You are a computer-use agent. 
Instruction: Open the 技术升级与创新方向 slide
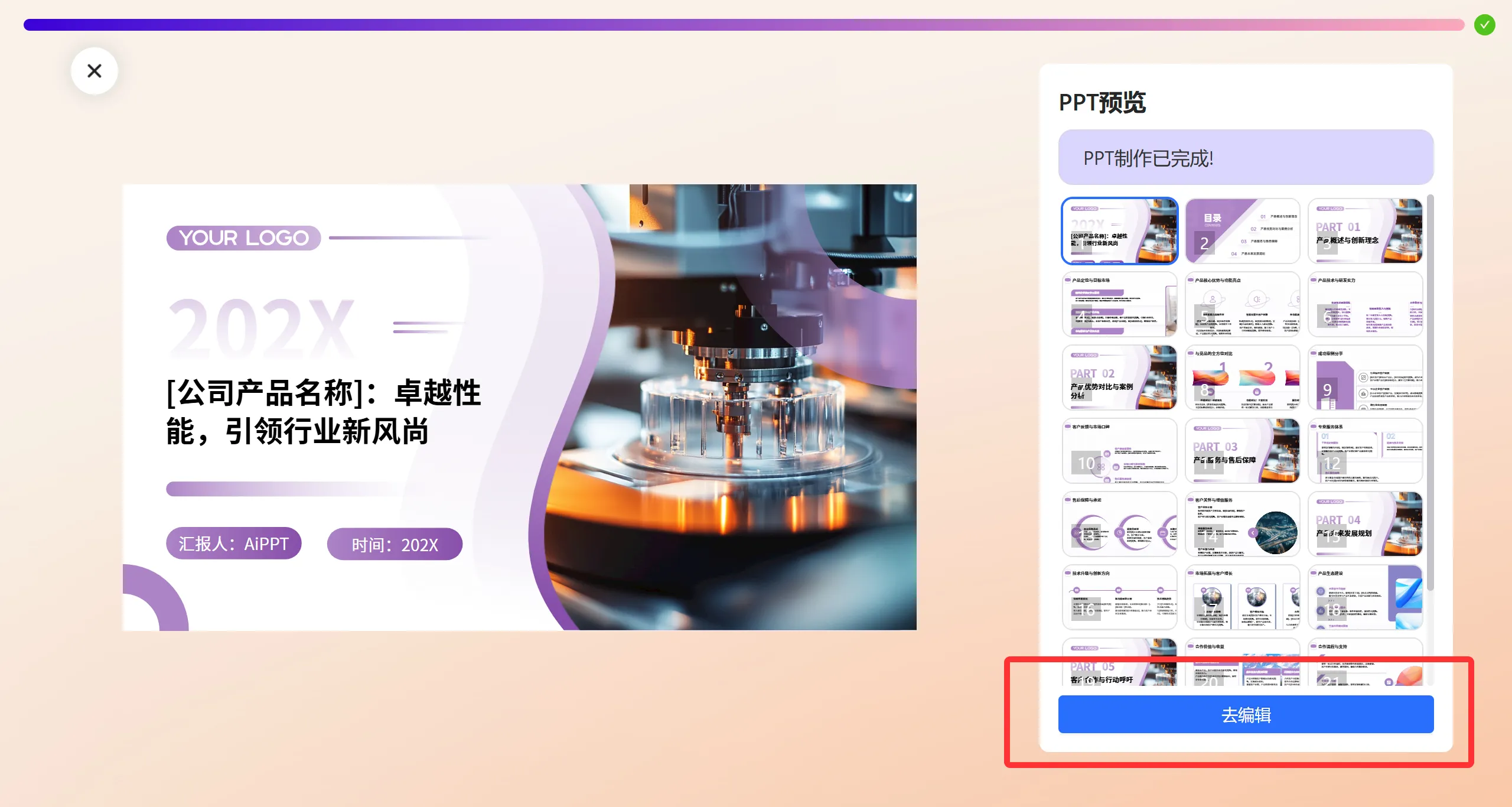[x=1120, y=597]
